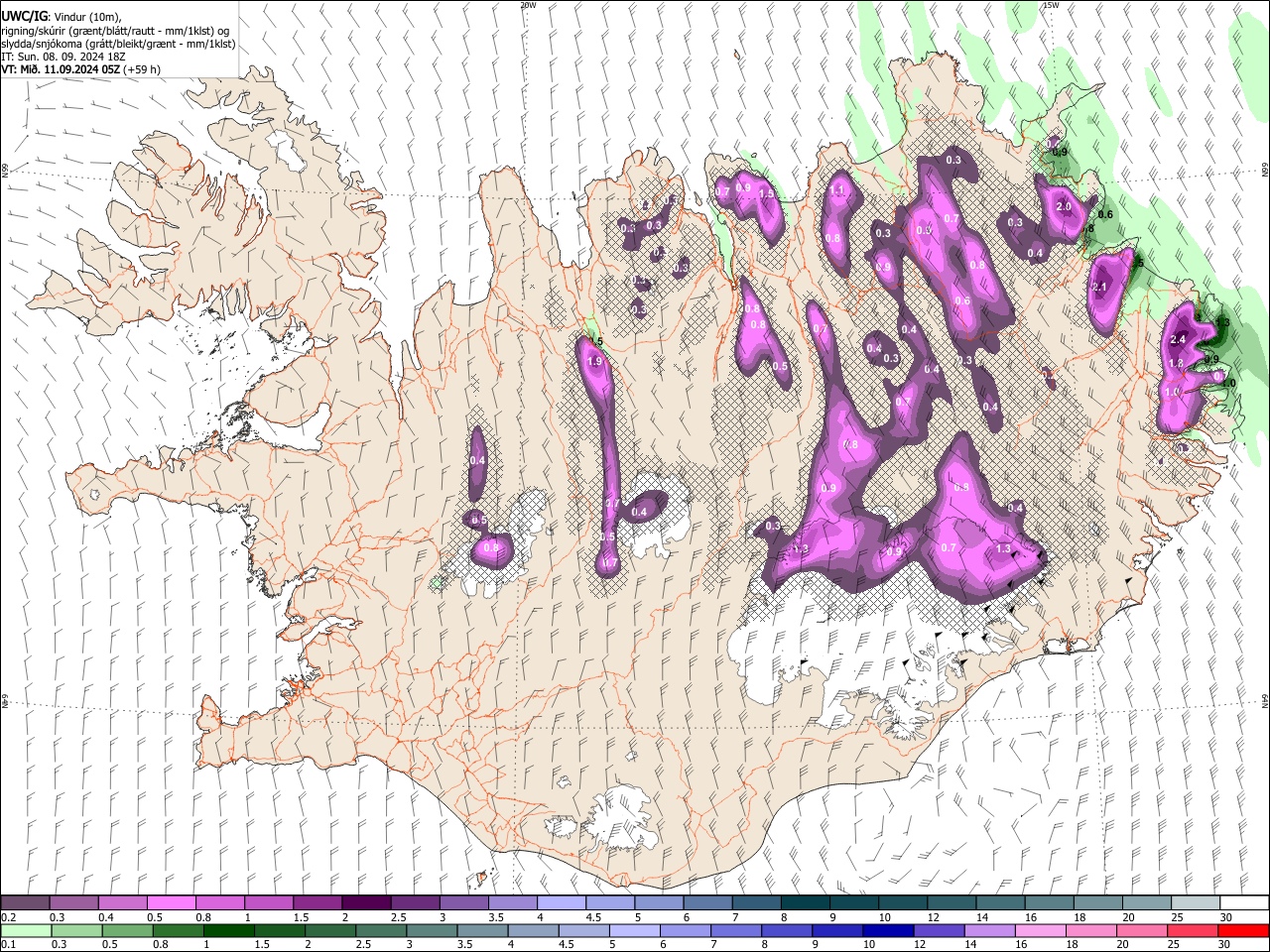Select the 7 blue swatch, bottom legend bar

pos(736,930)
